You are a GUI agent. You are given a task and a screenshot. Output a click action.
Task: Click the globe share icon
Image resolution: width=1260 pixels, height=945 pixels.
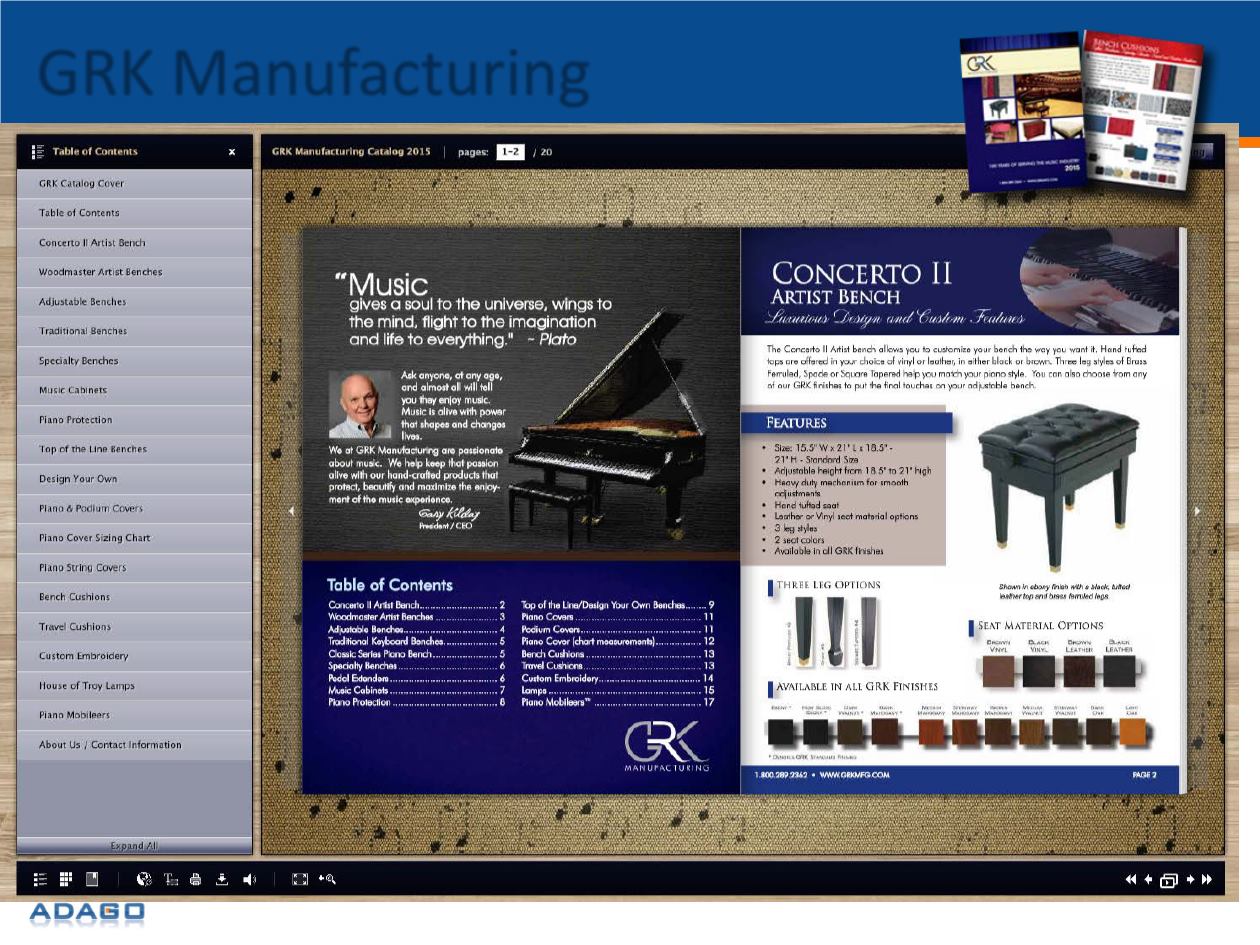pyautogui.click(x=144, y=879)
